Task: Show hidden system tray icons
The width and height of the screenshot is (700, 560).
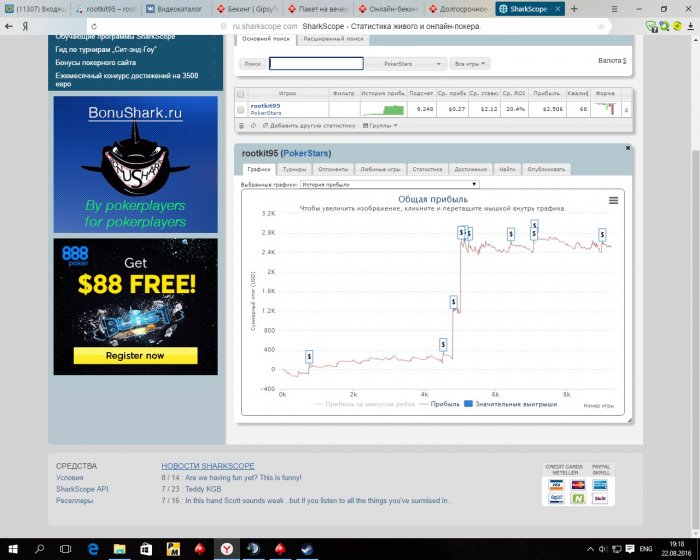Action: point(590,549)
